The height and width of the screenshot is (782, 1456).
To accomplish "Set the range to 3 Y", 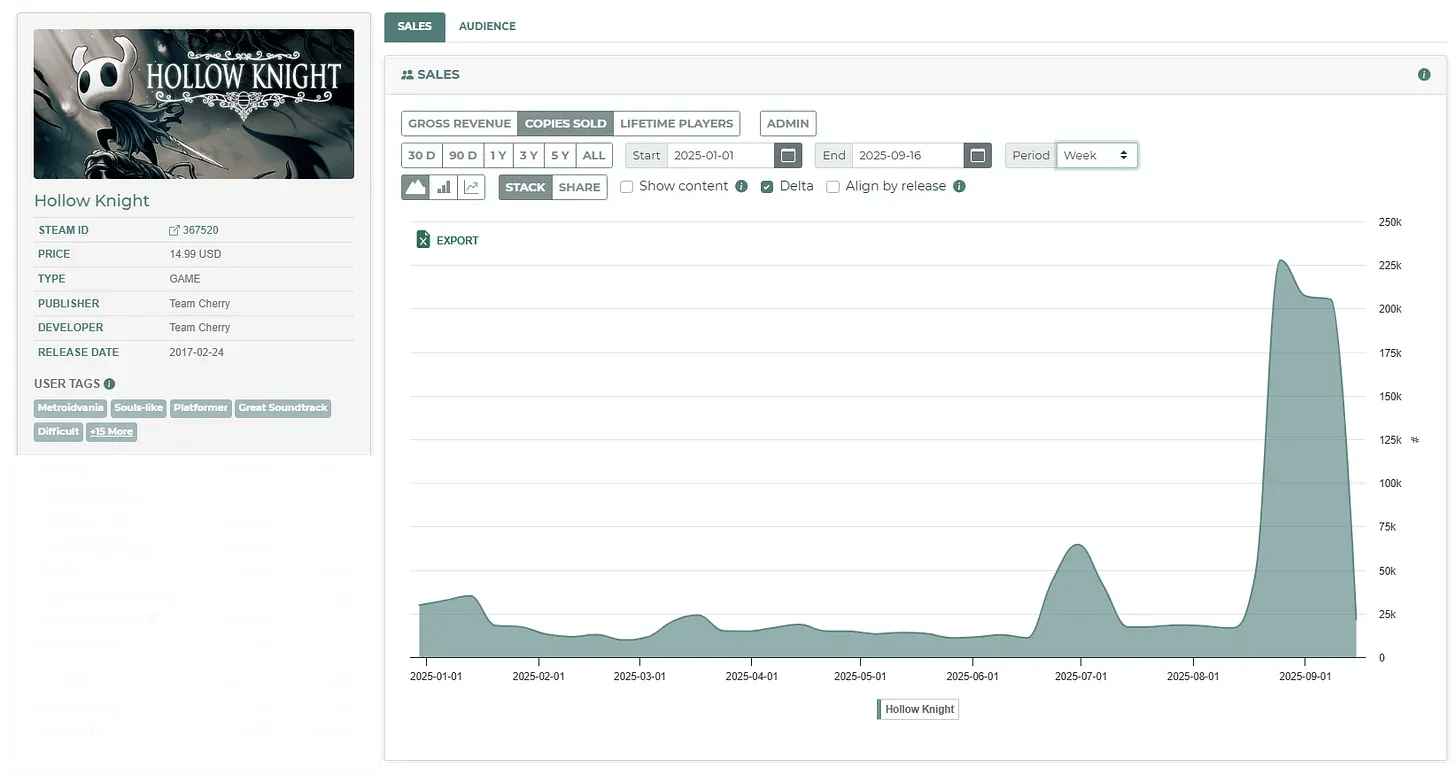I will tap(528, 155).
